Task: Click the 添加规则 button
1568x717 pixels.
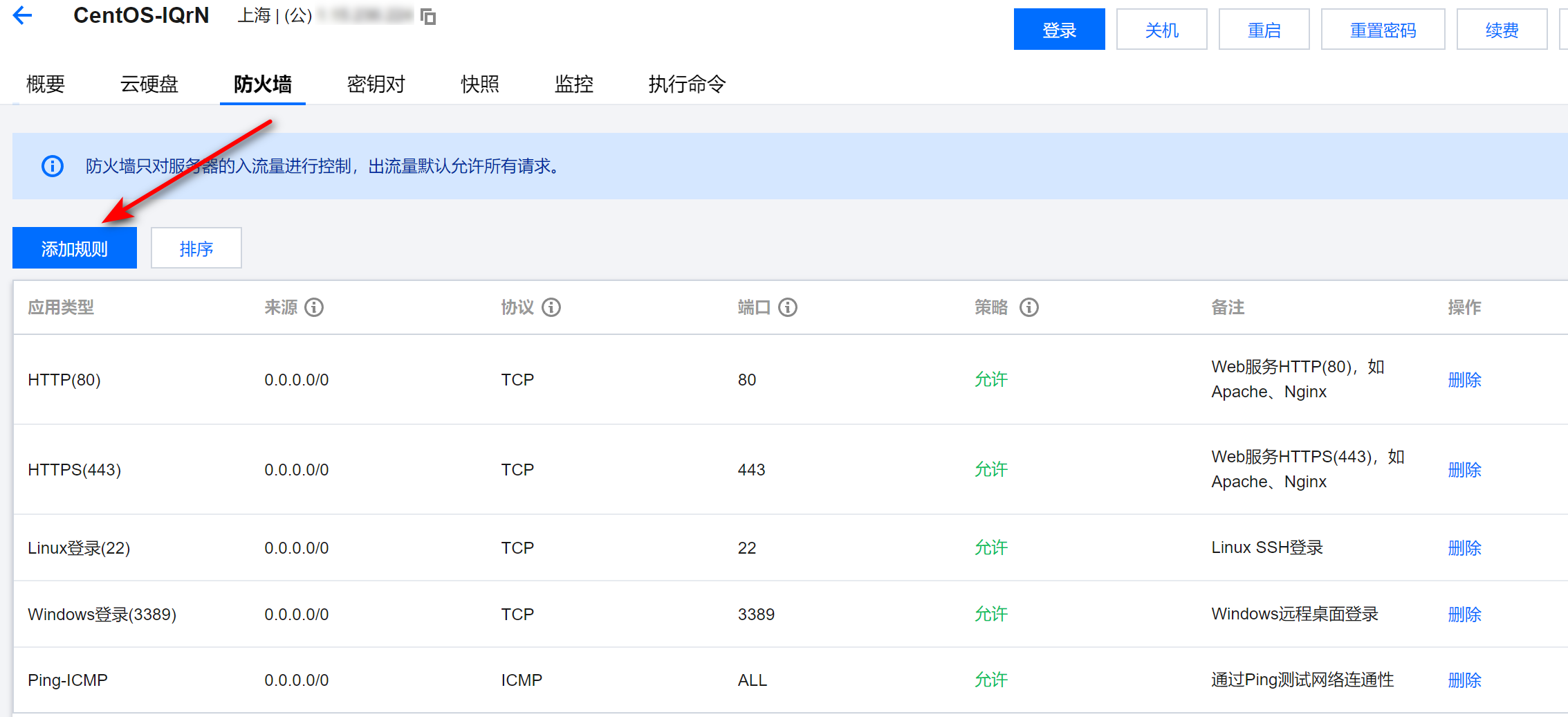Action: click(x=75, y=248)
